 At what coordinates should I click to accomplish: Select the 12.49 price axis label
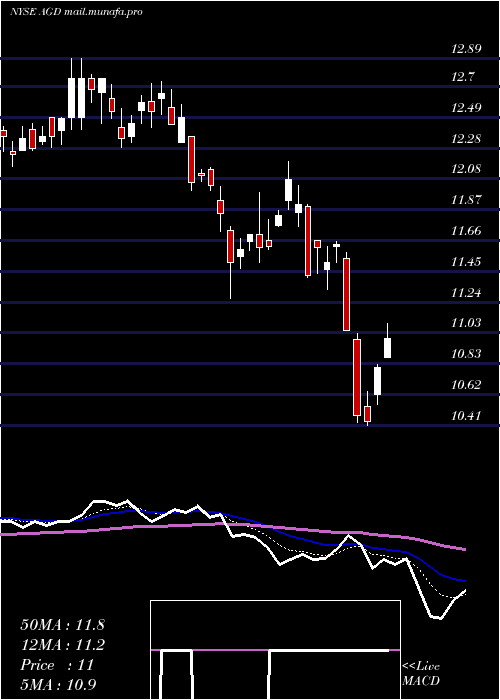(x=466, y=108)
